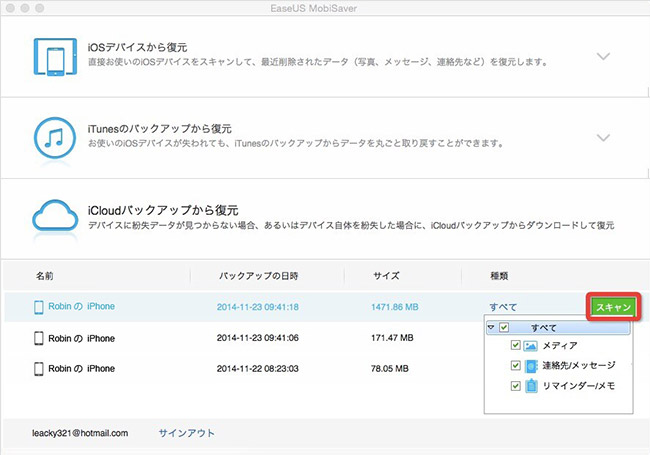The width and height of the screenshot is (650, 455).
Task: Click the サイズ column header
Action: pyautogui.click(x=386, y=276)
